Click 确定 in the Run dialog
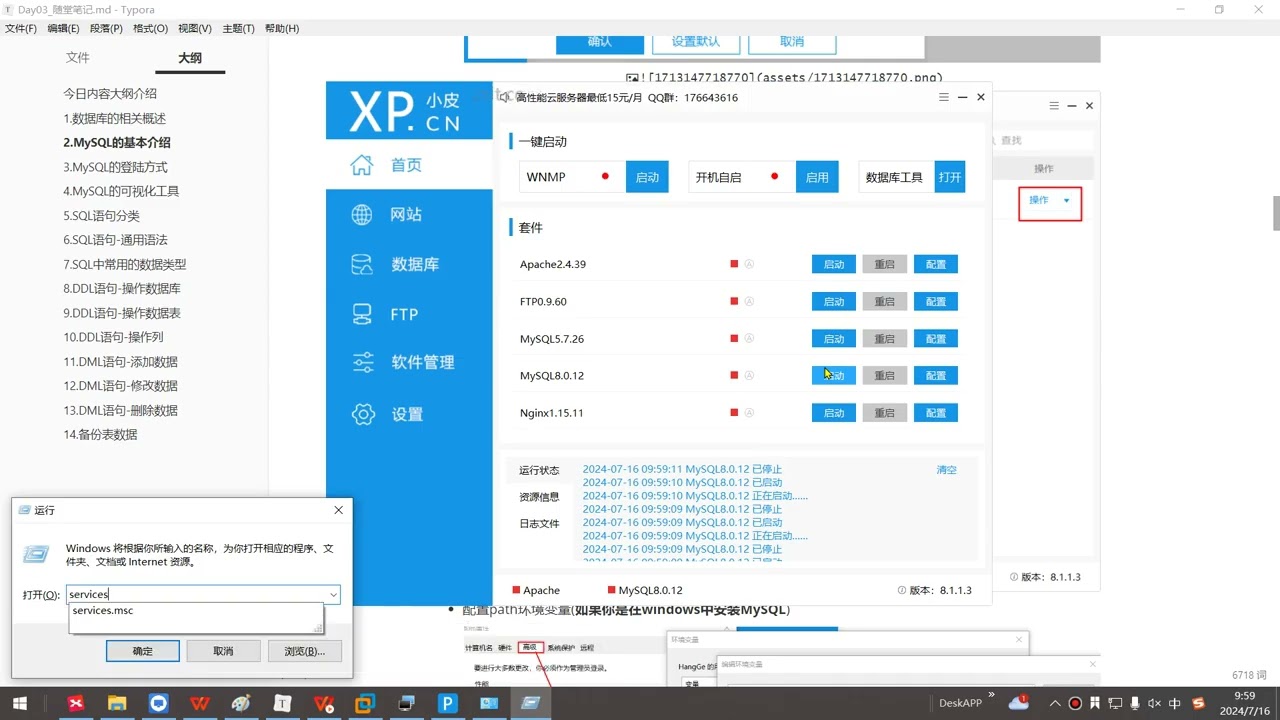The image size is (1280, 720). click(x=143, y=651)
